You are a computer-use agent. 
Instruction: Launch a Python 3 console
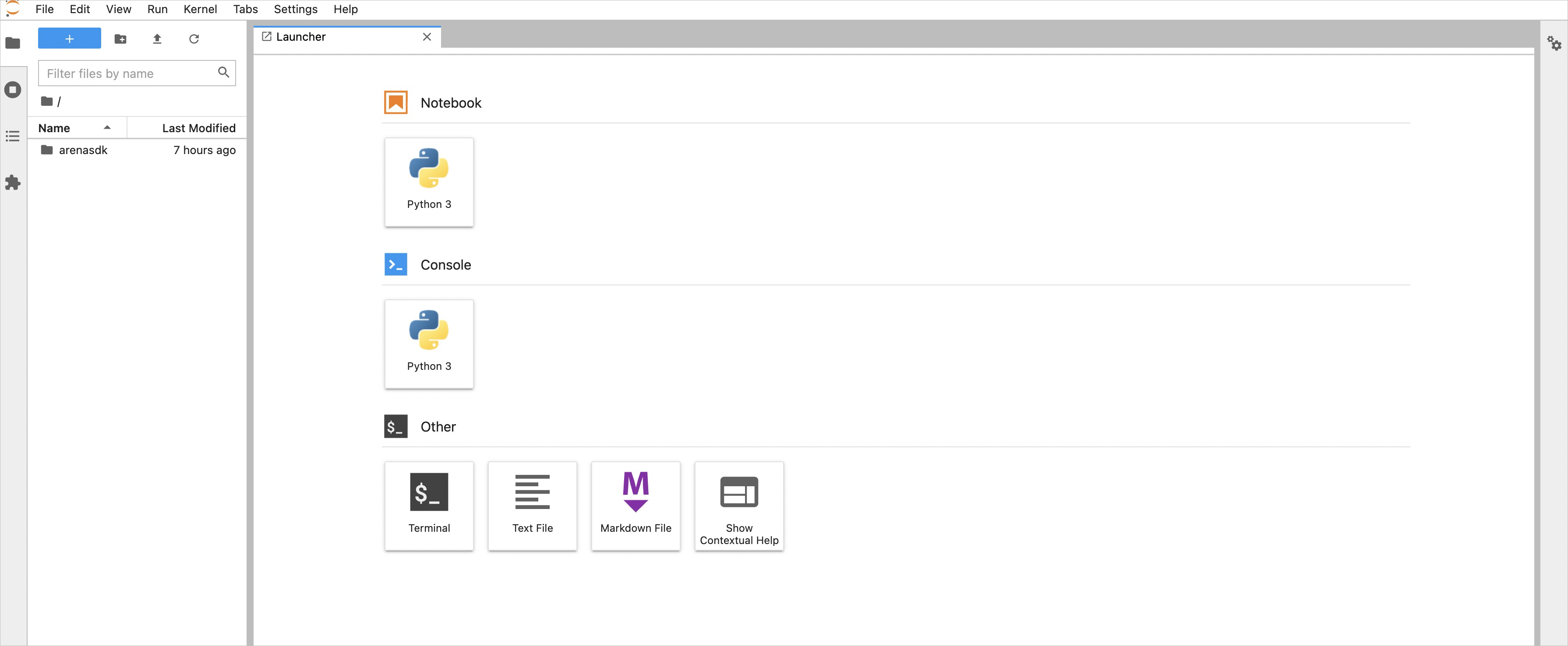(x=428, y=344)
